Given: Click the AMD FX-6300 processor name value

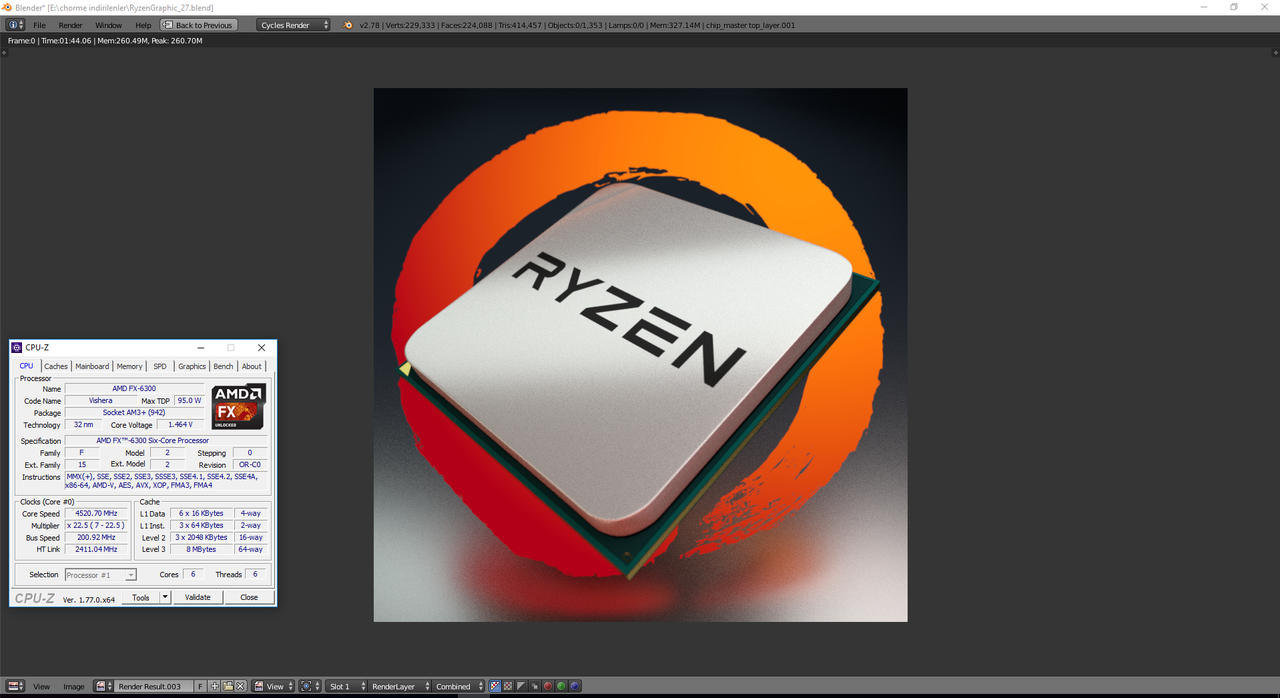Looking at the screenshot, I should (134, 388).
